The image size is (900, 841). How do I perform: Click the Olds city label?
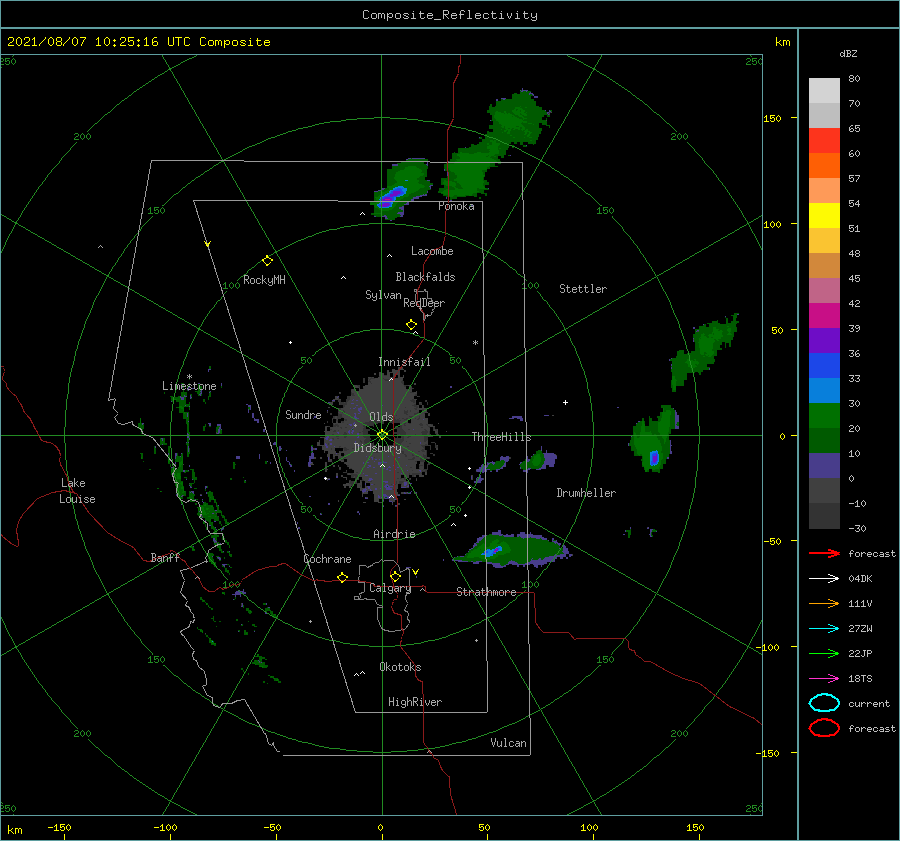click(381, 417)
